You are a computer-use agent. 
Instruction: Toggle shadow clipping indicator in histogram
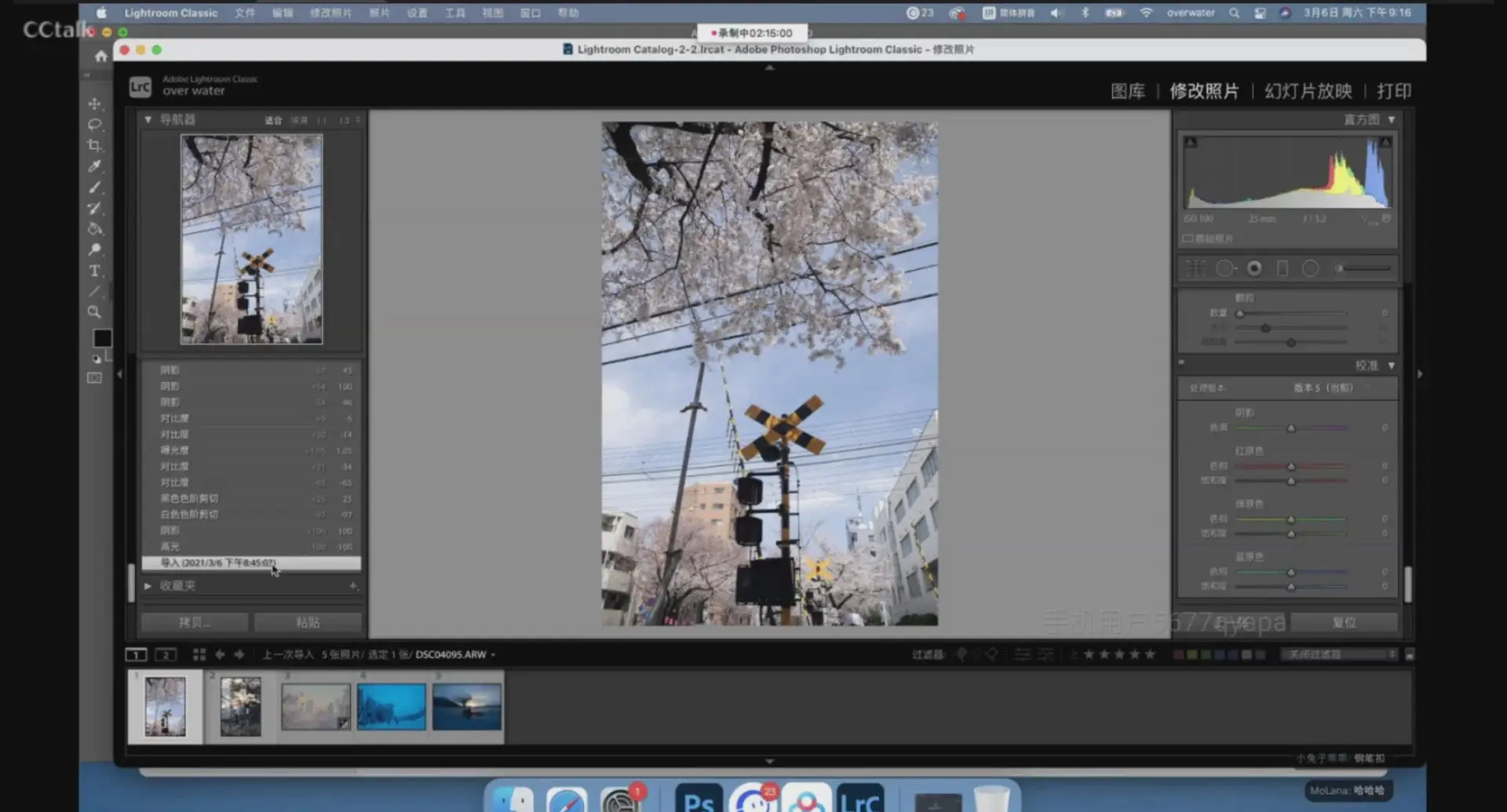pos(1191,142)
